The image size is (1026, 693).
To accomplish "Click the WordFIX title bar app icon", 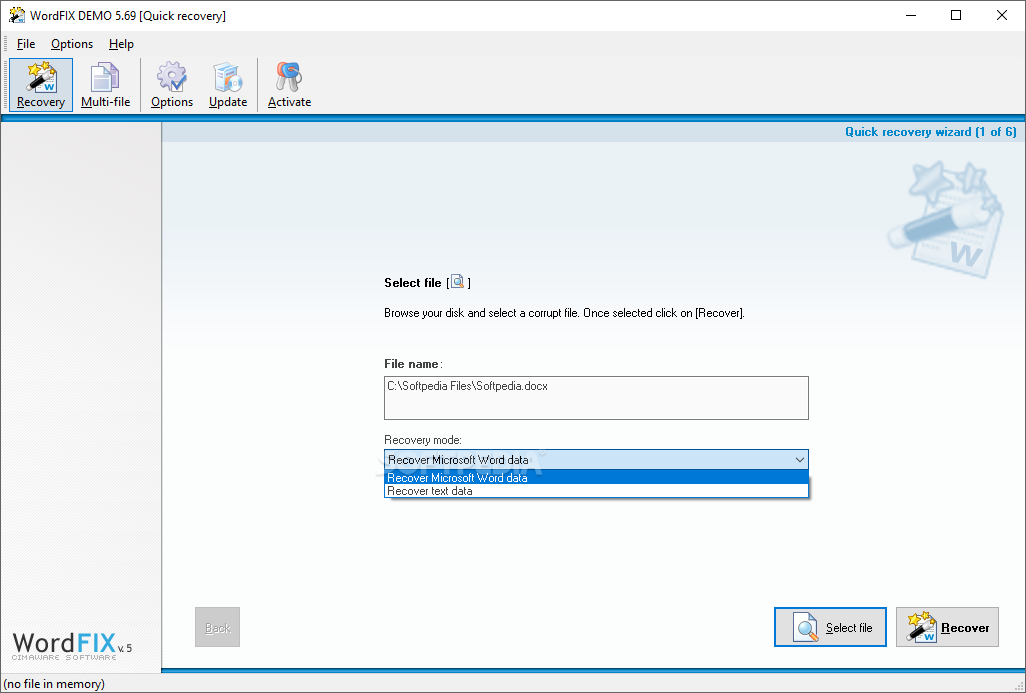I will pos(16,15).
